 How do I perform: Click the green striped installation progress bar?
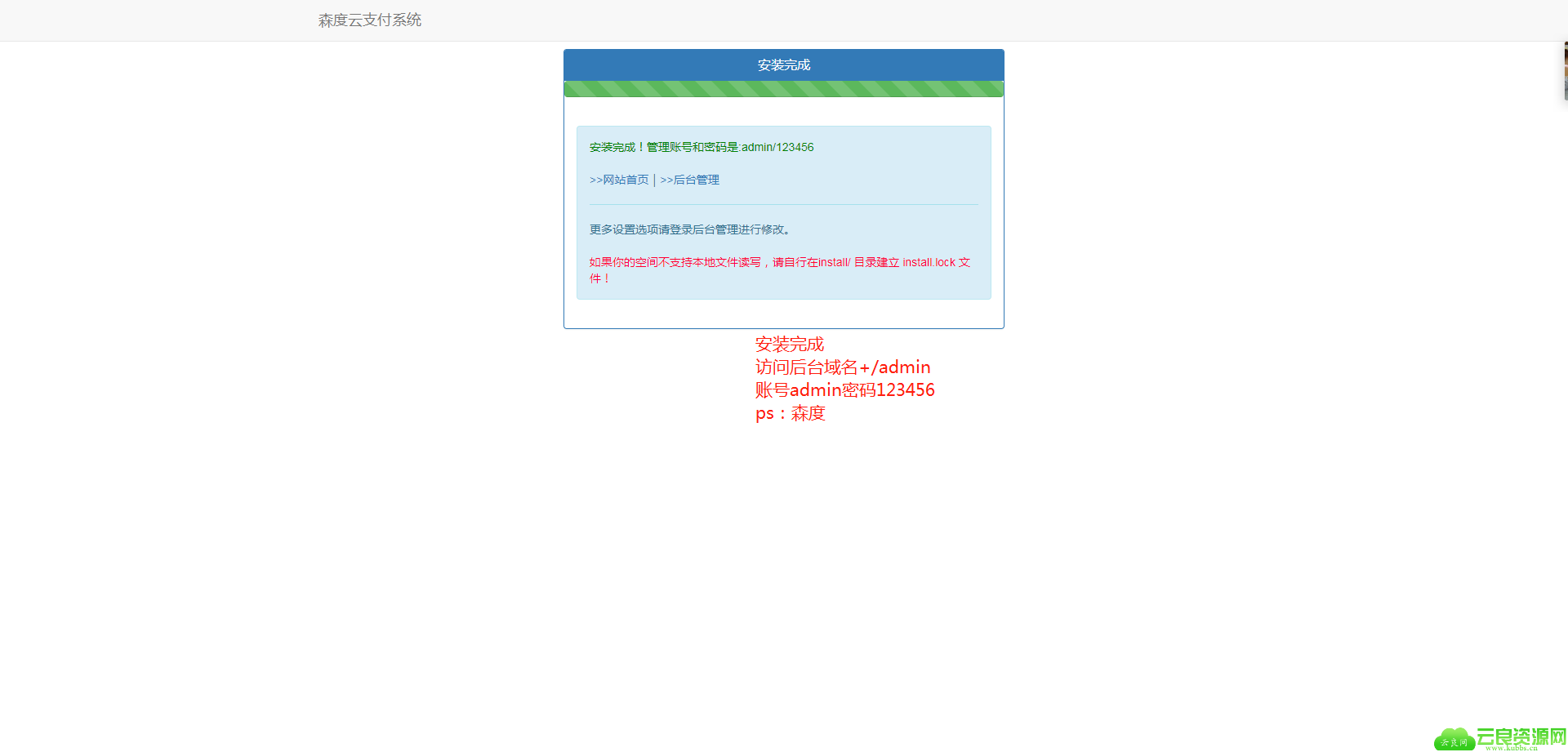[x=784, y=89]
